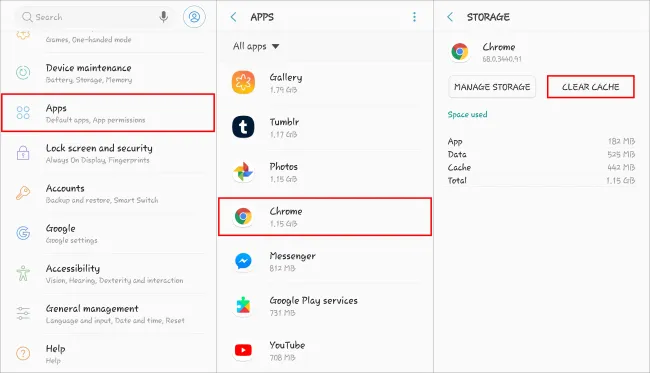650x373 pixels.
Task: Tap the Space used heading
Action: pyautogui.click(x=467, y=114)
